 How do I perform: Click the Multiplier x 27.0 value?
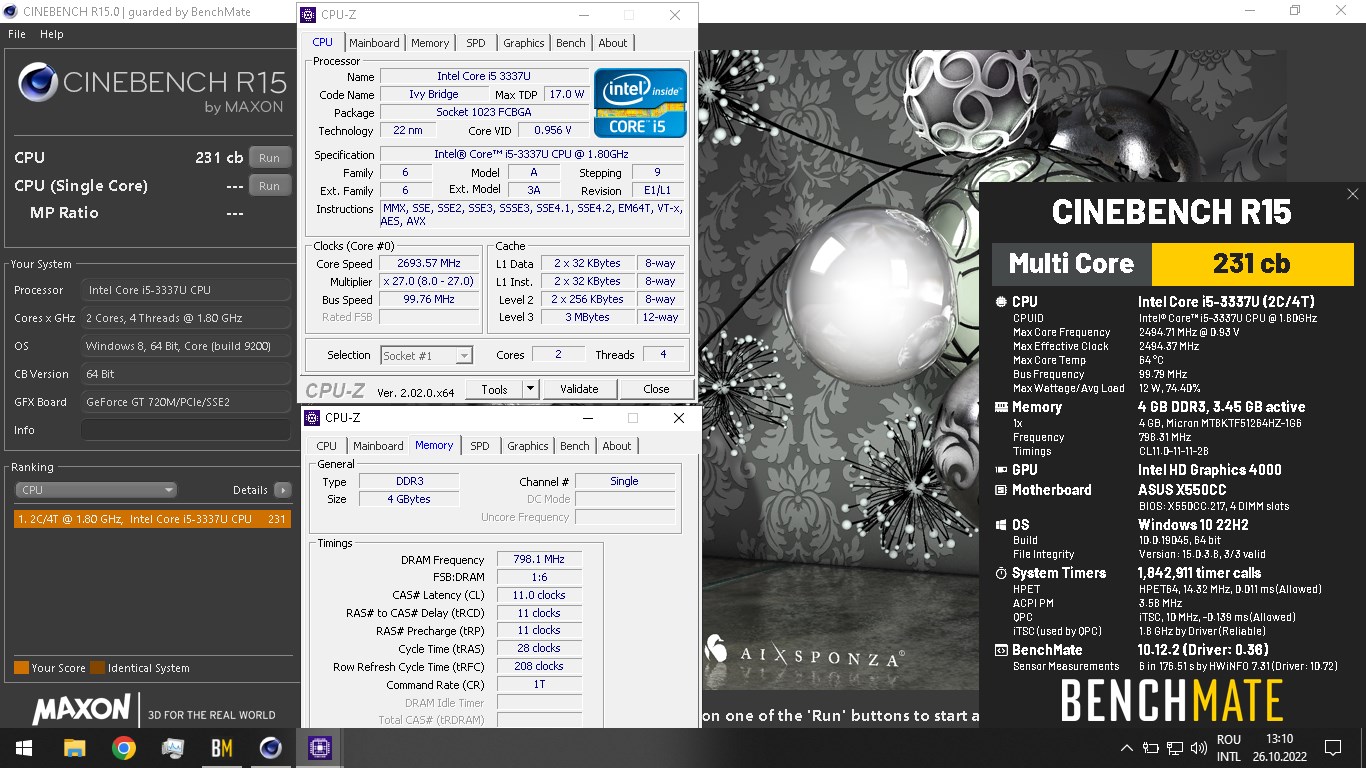(x=429, y=282)
